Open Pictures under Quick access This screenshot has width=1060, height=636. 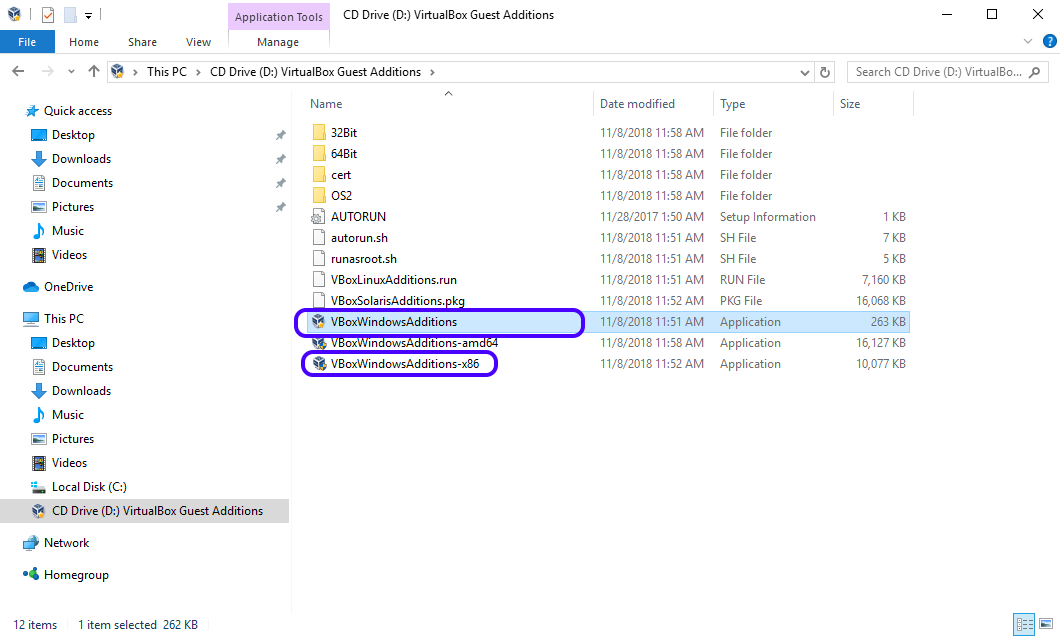72,207
